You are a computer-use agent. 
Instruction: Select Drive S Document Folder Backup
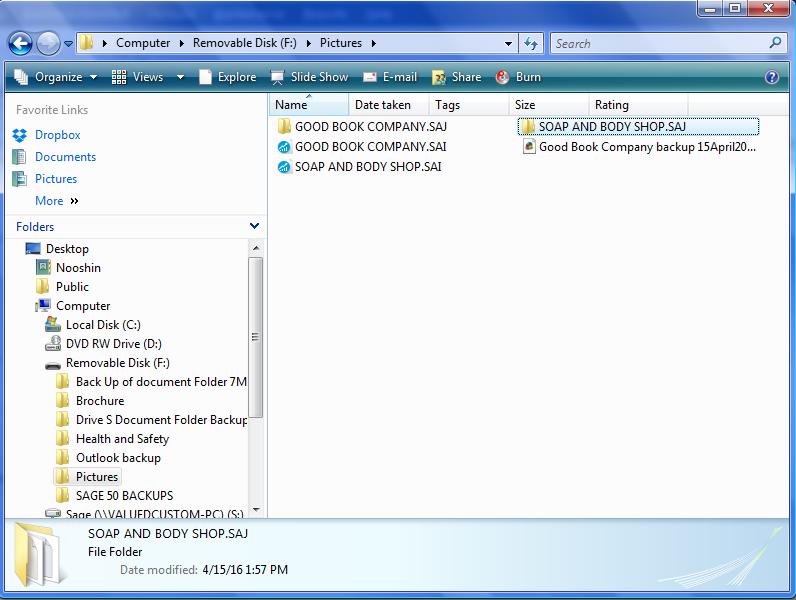coord(161,420)
